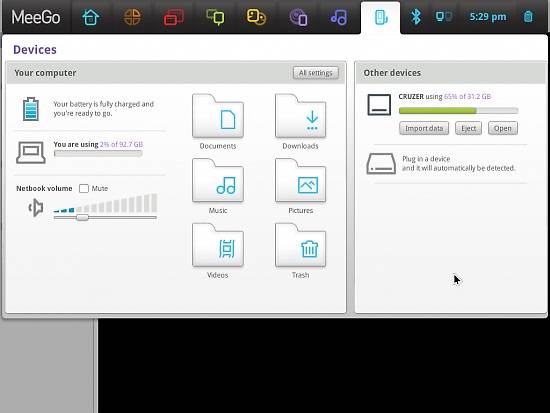Open the Myzone home panel

click(x=90, y=17)
